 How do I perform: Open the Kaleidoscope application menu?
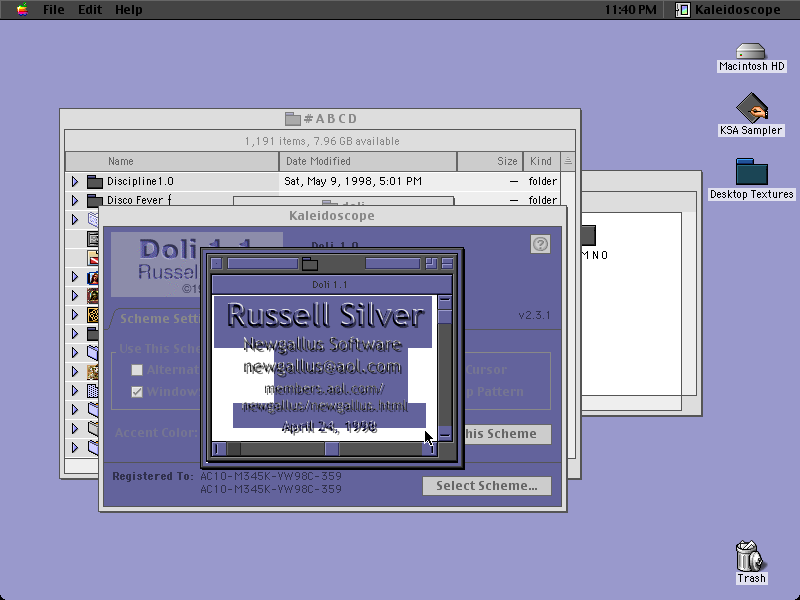click(728, 9)
